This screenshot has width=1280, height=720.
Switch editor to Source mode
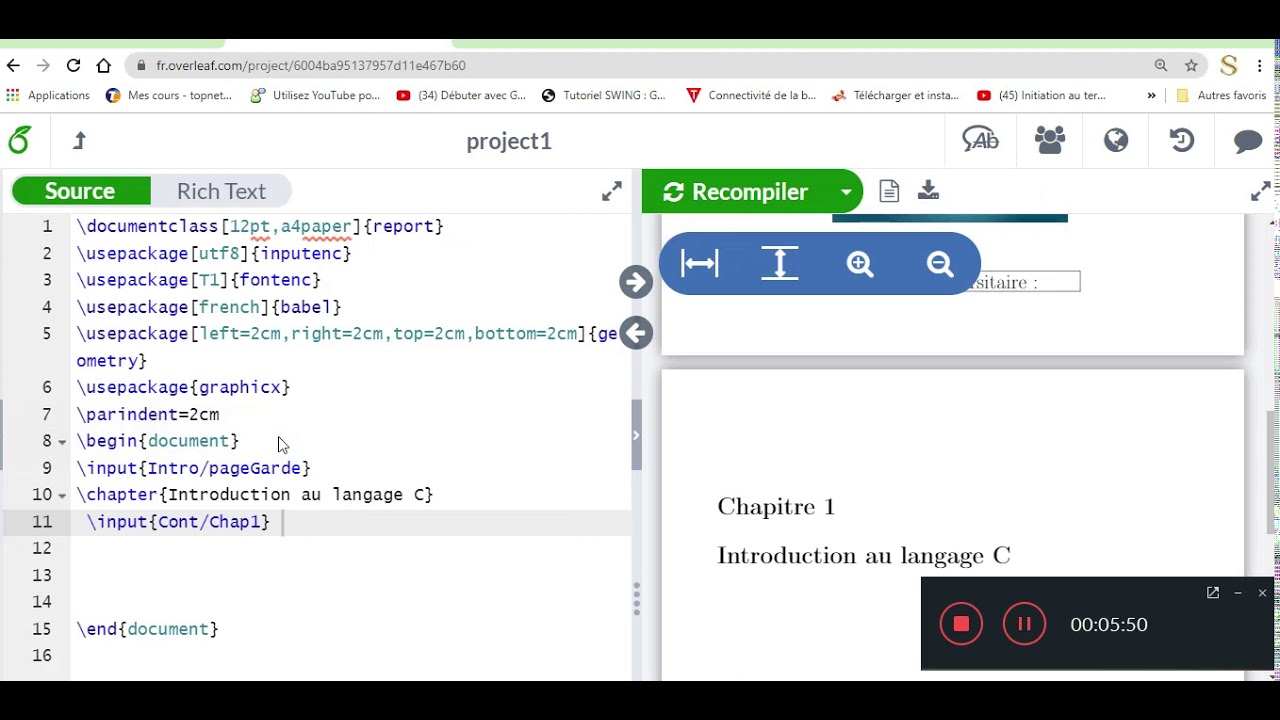80,191
